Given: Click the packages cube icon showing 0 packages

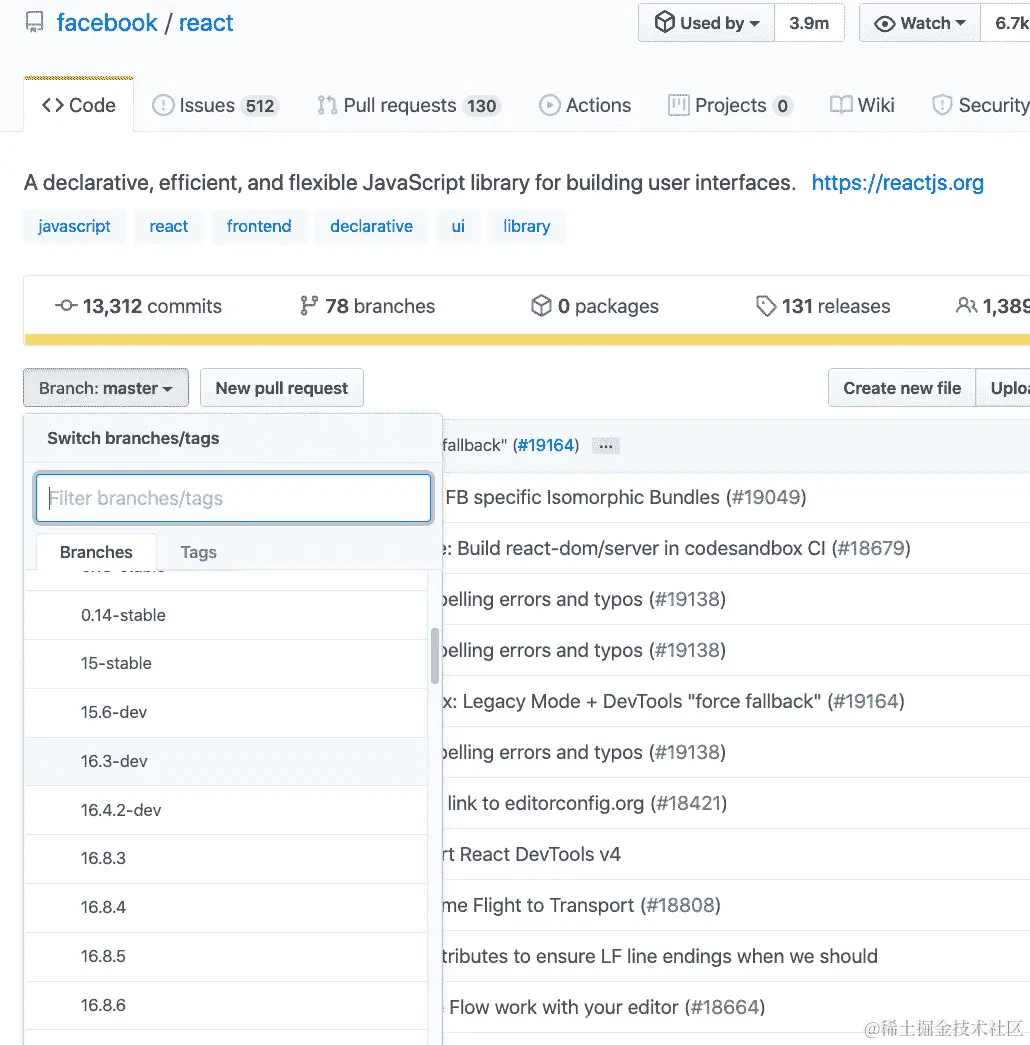Looking at the screenshot, I should click(541, 306).
